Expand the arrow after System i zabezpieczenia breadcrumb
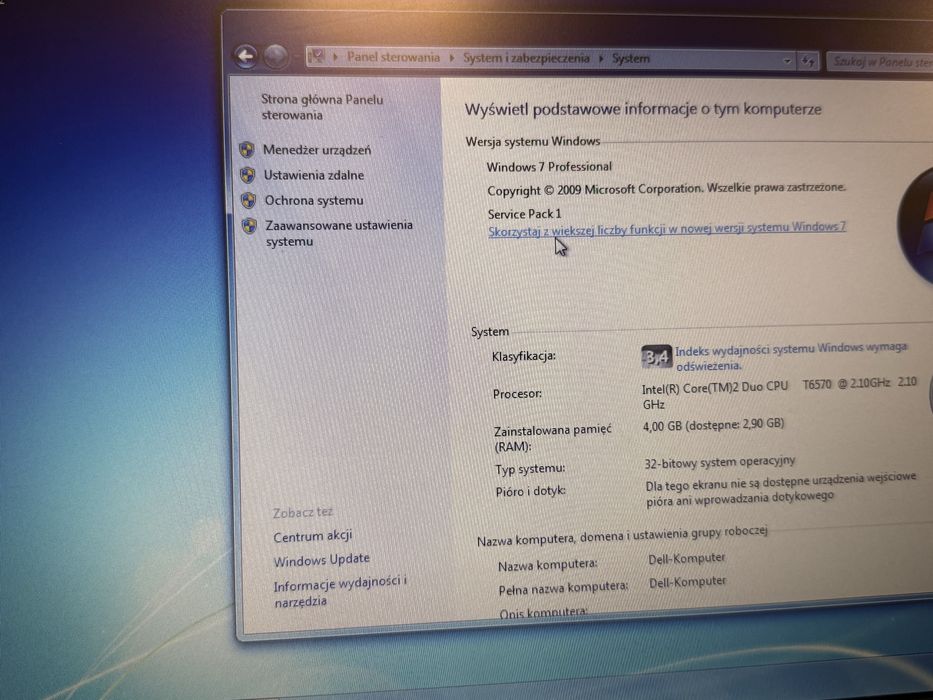 tap(602, 58)
